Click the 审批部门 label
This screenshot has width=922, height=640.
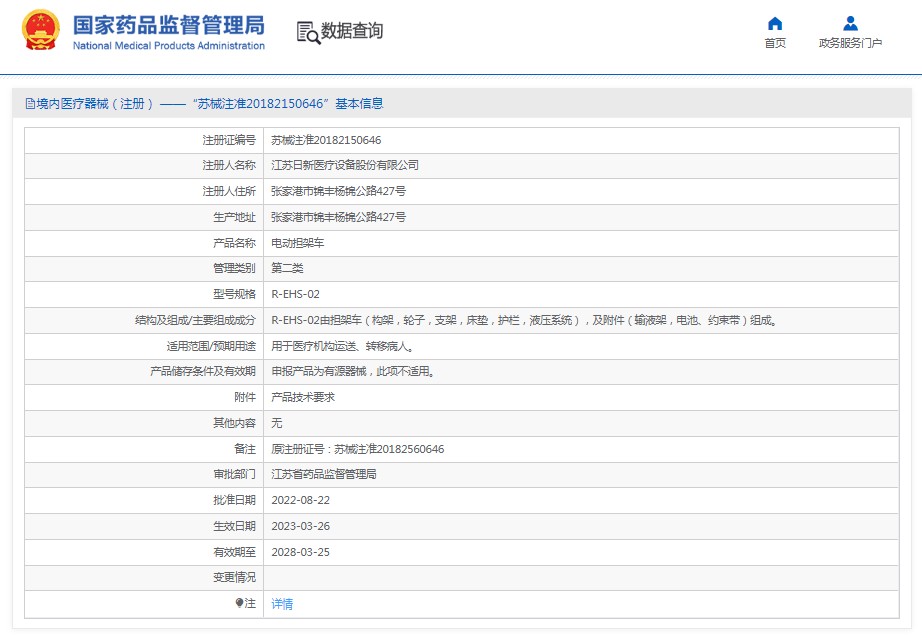(x=234, y=474)
